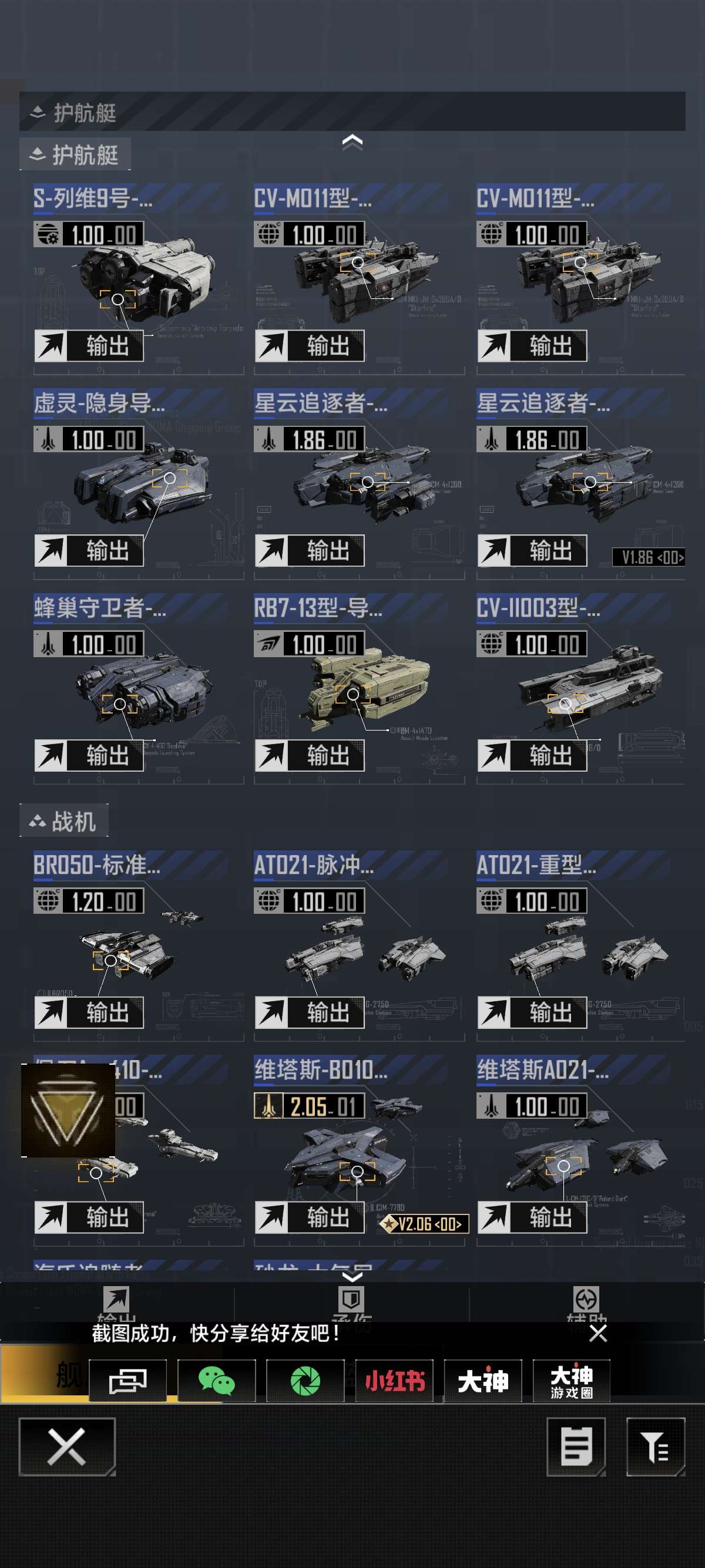Screen dimensions: 705x1568
Task: Select the 维塔斯-B010 fighter card
Action: tap(359, 1149)
